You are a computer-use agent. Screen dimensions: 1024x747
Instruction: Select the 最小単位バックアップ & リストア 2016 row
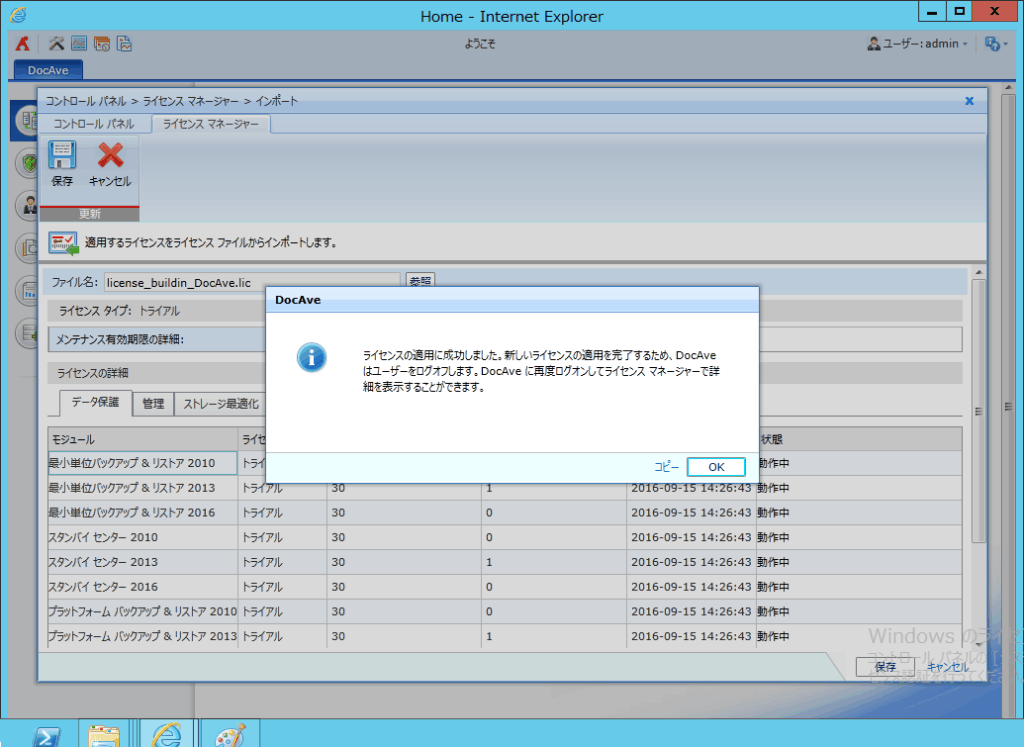505,513
